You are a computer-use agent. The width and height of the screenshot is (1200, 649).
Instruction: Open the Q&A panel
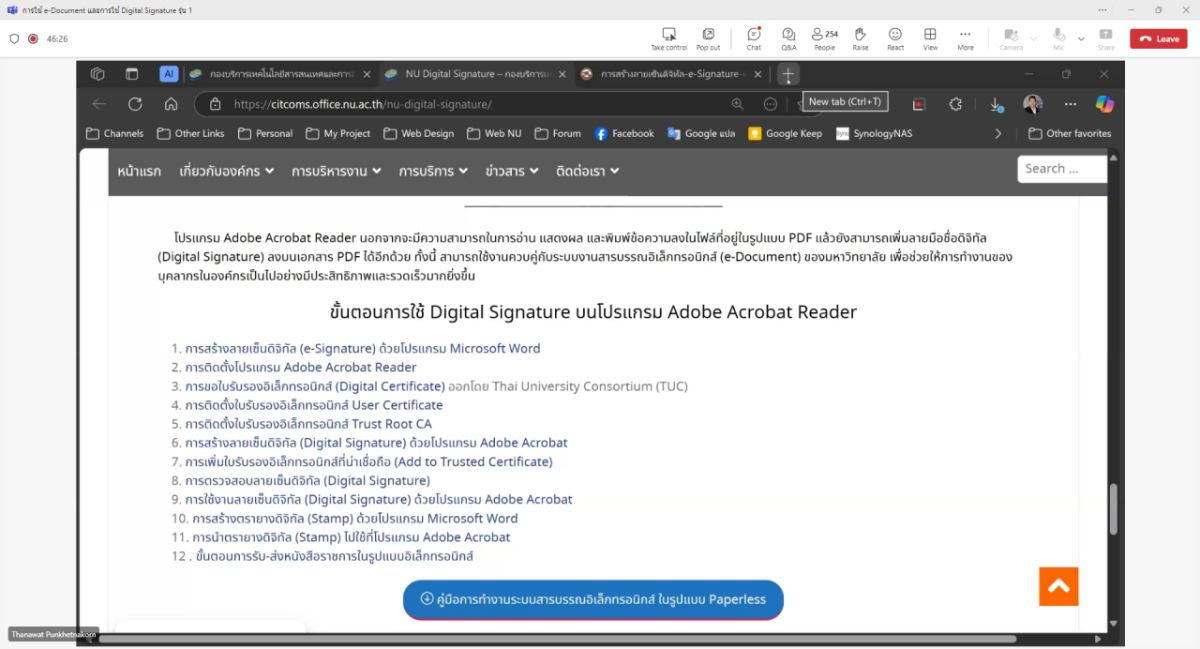[x=789, y=38]
